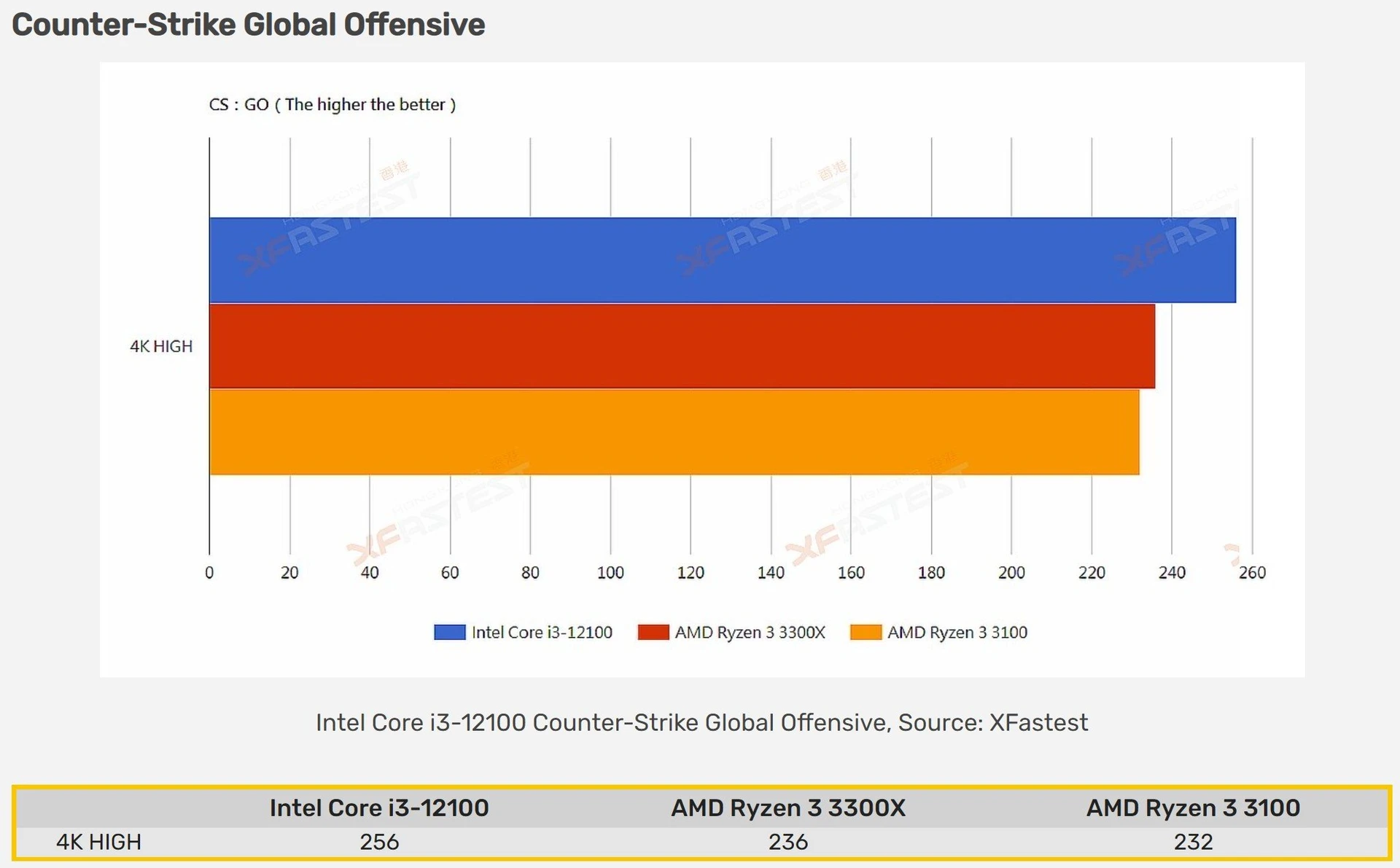The height and width of the screenshot is (868, 1400).
Task: Click the 'Counter-Strike Global Offensive' heading
Action: pos(249,25)
